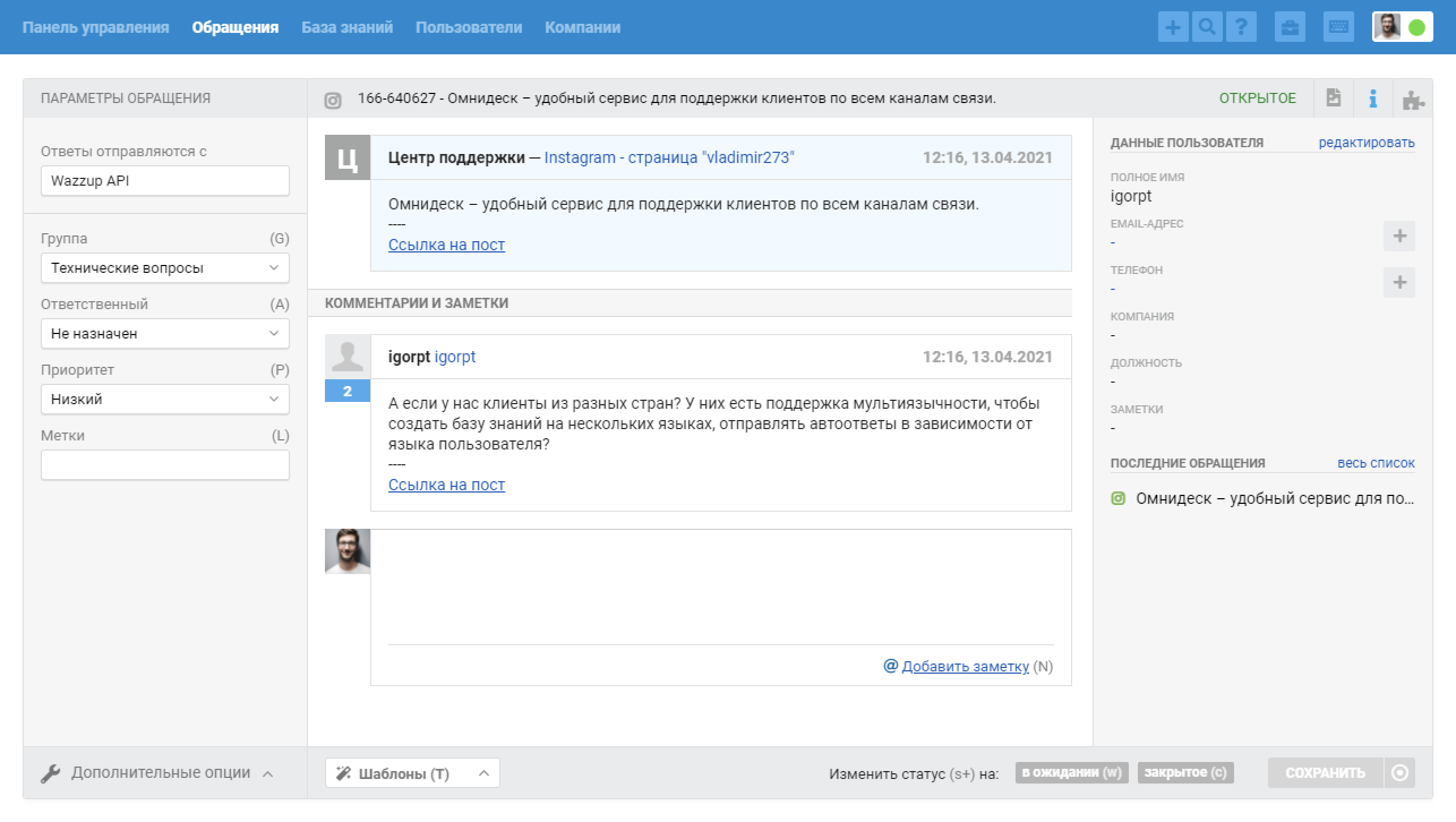Open search via magnifier icon

point(1207,27)
